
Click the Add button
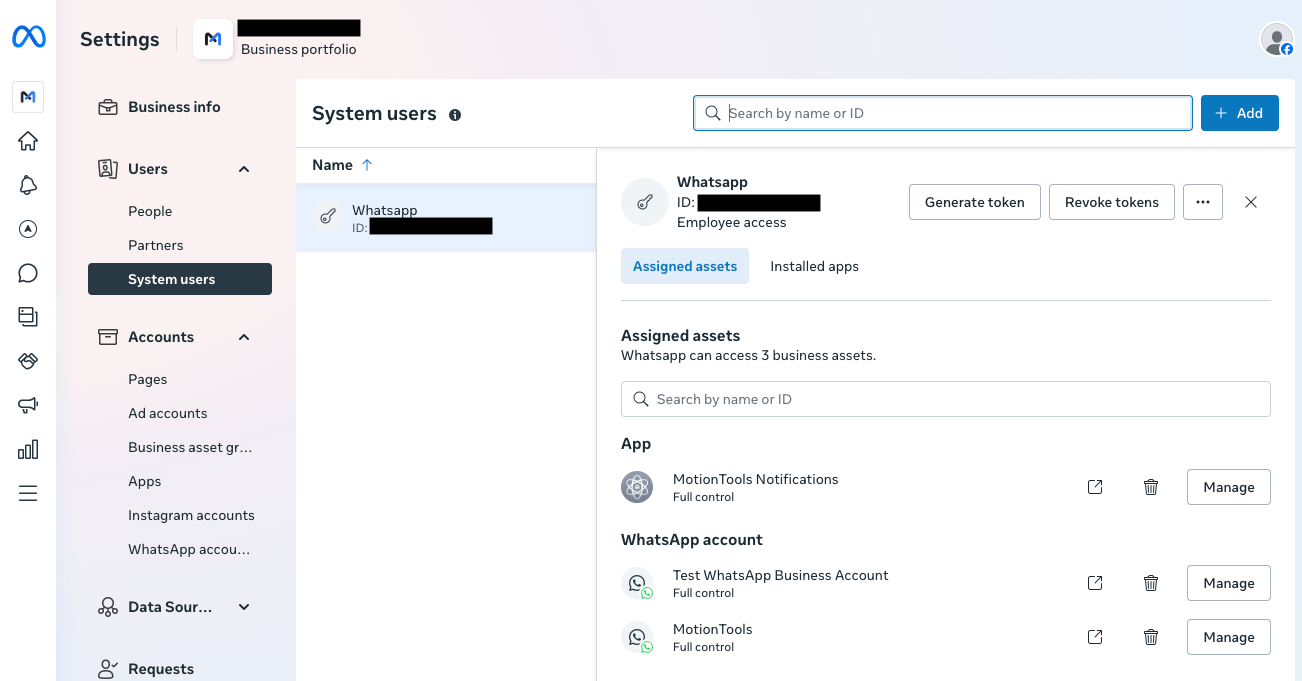pos(1239,113)
